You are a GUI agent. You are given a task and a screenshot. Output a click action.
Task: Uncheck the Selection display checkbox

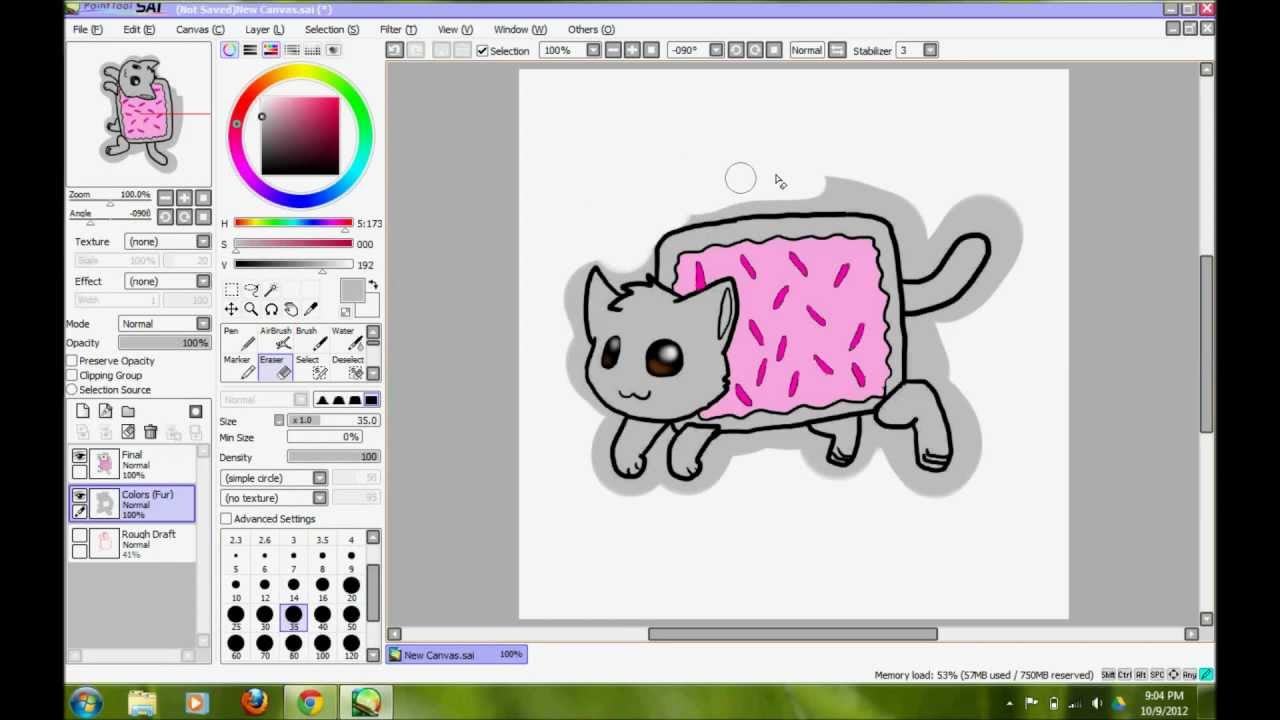(x=483, y=51)
